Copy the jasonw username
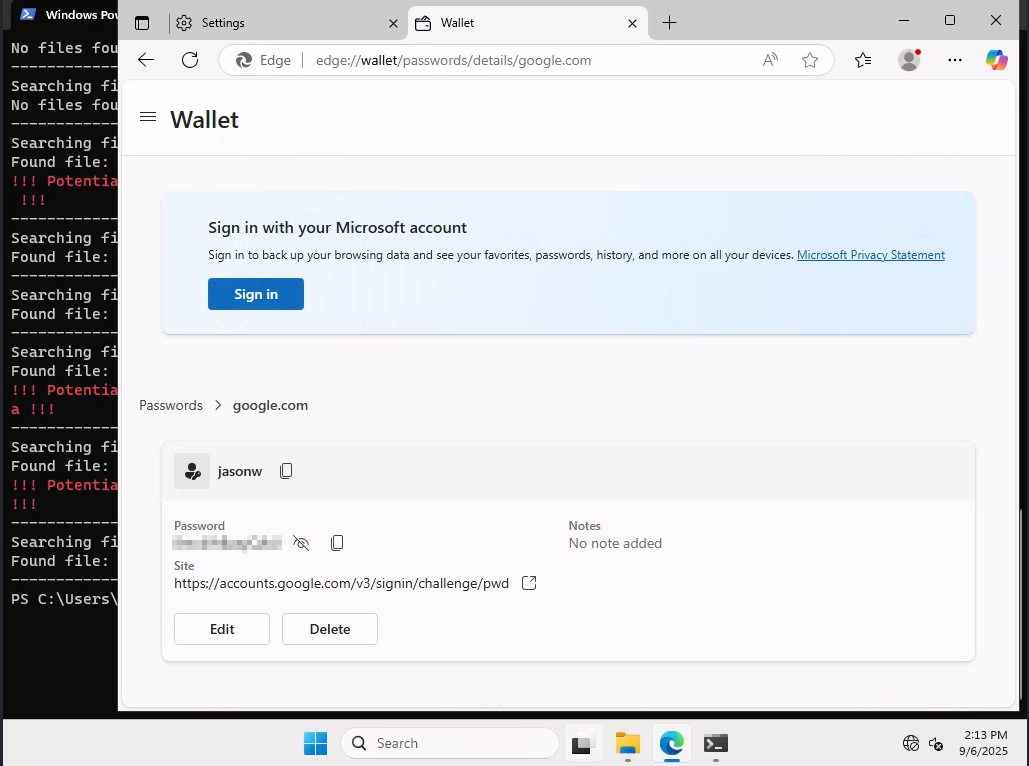The width and height of the screenshot is (1029, 766). pyautogui.click(x=286, y=471)
